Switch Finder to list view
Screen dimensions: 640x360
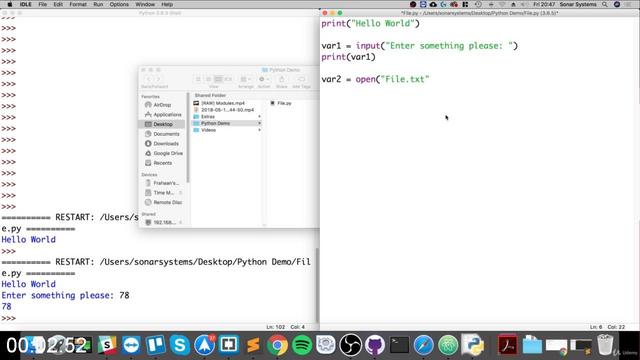pos(208,79)
